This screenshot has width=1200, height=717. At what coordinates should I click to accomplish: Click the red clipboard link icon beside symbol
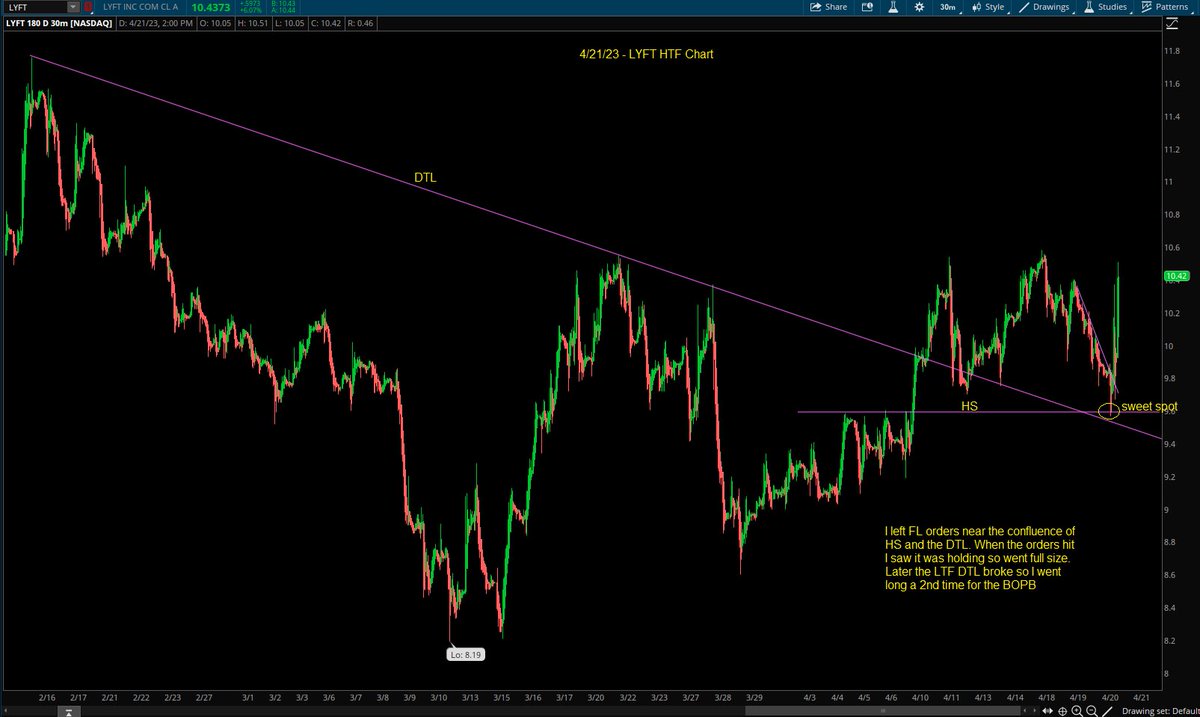pyautogui.click(x=88, y=7)
